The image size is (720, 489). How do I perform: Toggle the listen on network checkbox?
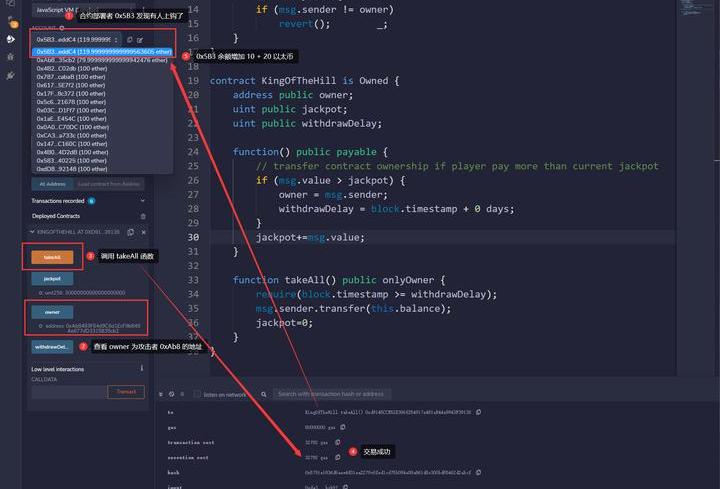(197, 395)
